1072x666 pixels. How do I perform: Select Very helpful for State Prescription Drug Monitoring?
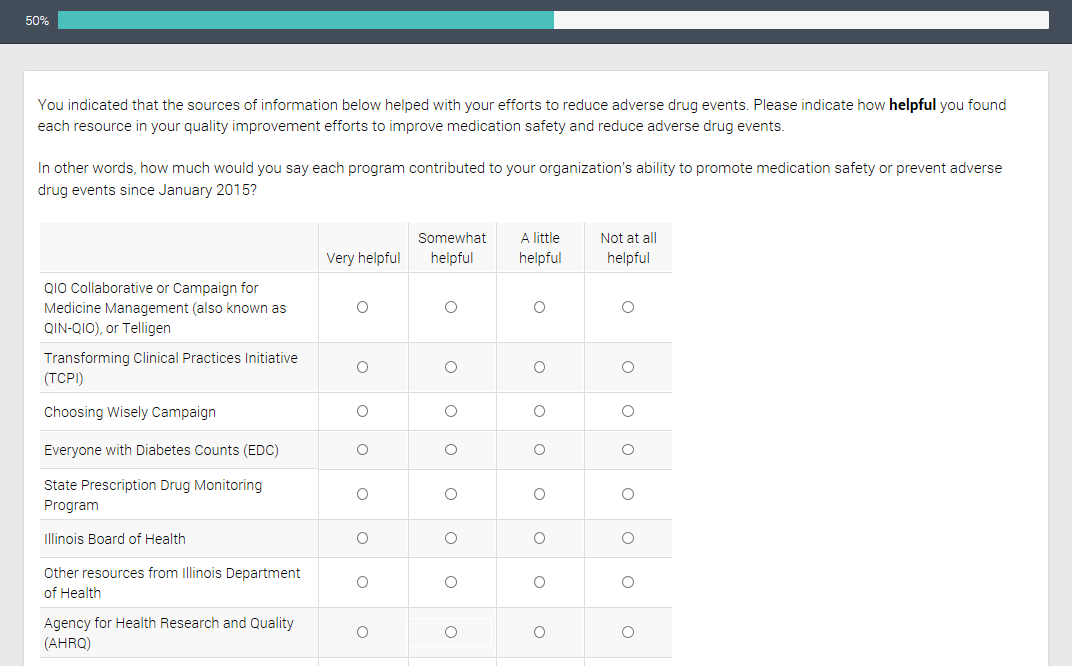(x=362, y=494)
